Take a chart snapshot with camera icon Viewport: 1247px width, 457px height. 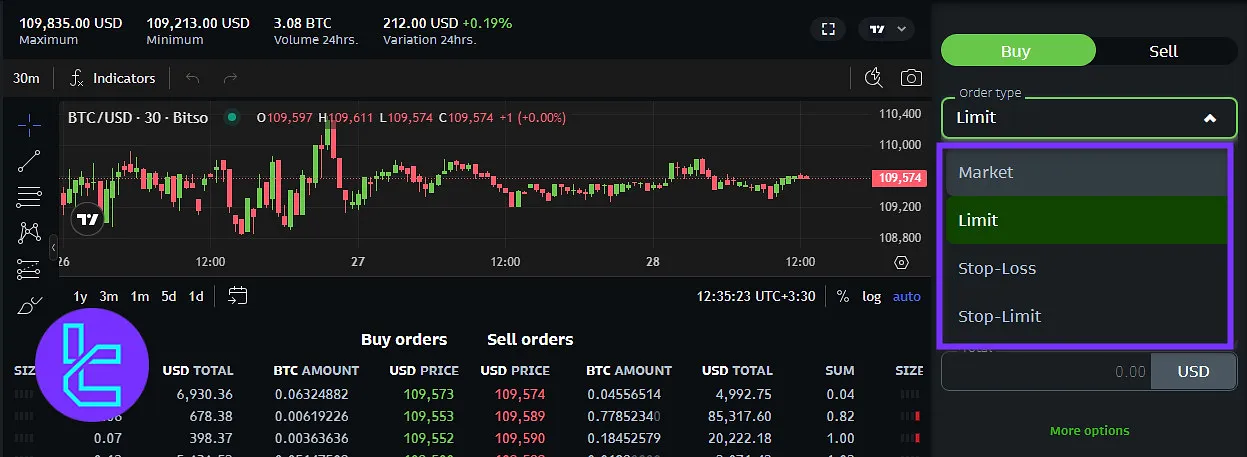[911, 78]
